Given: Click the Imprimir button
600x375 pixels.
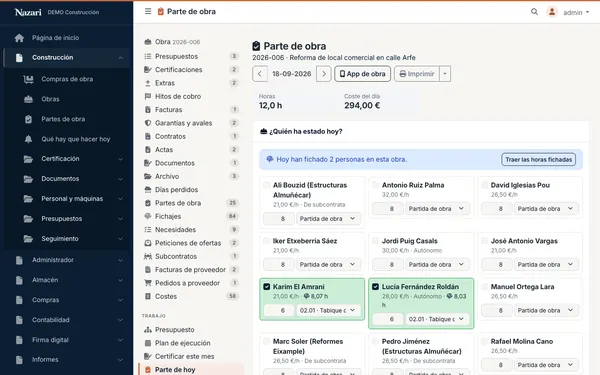Looking at the screenshot, I should (x=417, y=74).
